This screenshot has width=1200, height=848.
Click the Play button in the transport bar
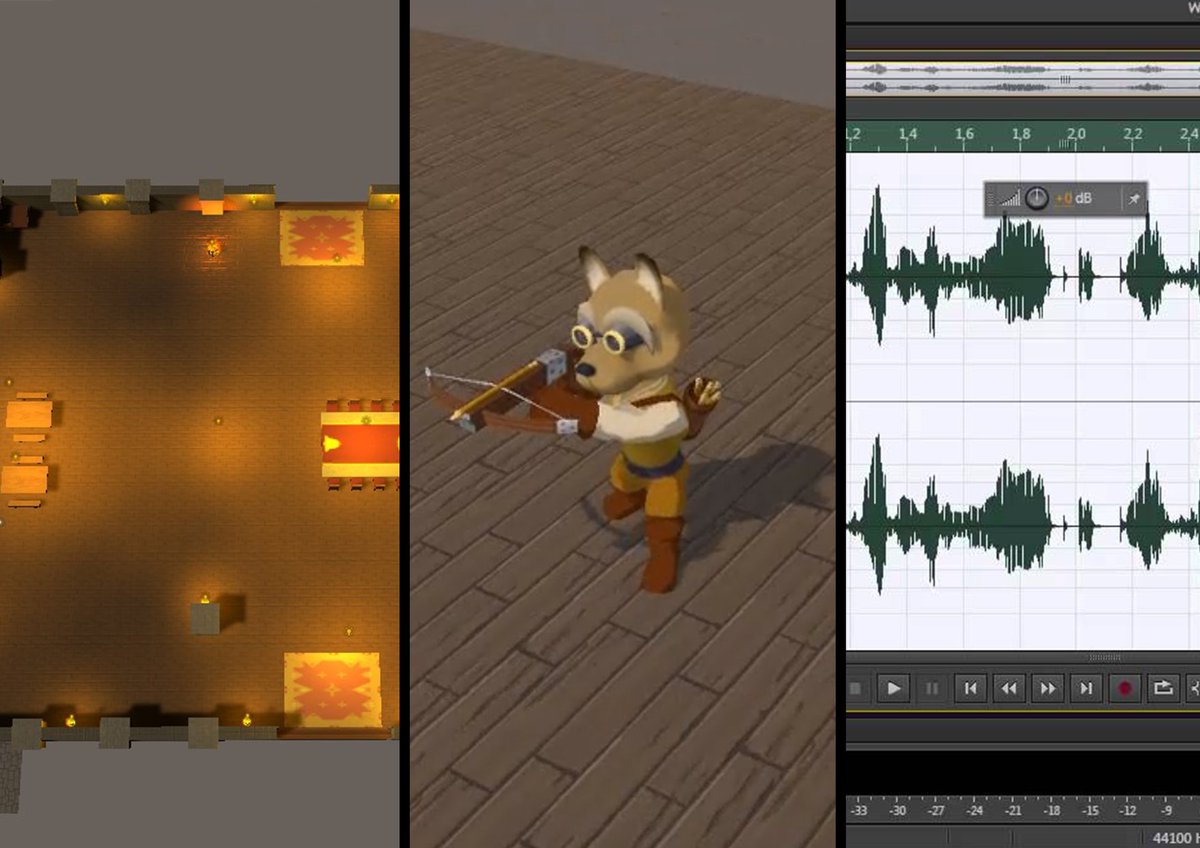point(894,688)
